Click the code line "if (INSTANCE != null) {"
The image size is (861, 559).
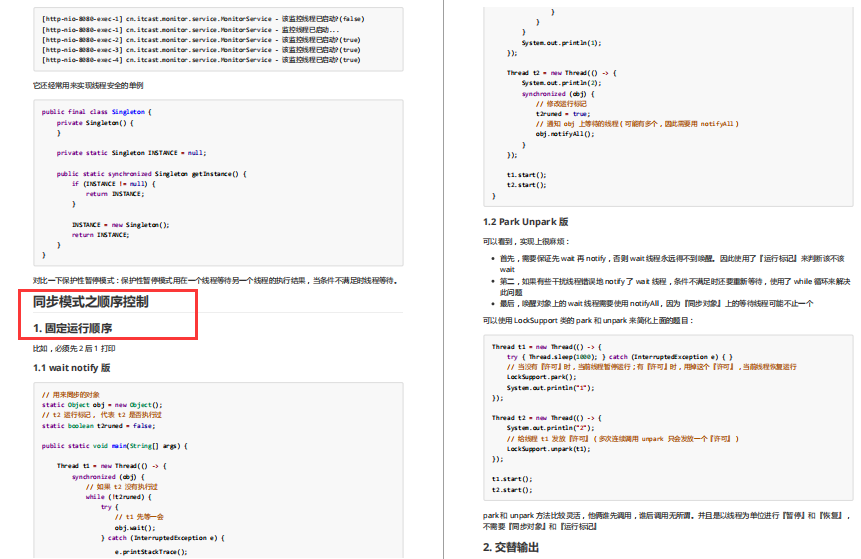tap(114, 184)
